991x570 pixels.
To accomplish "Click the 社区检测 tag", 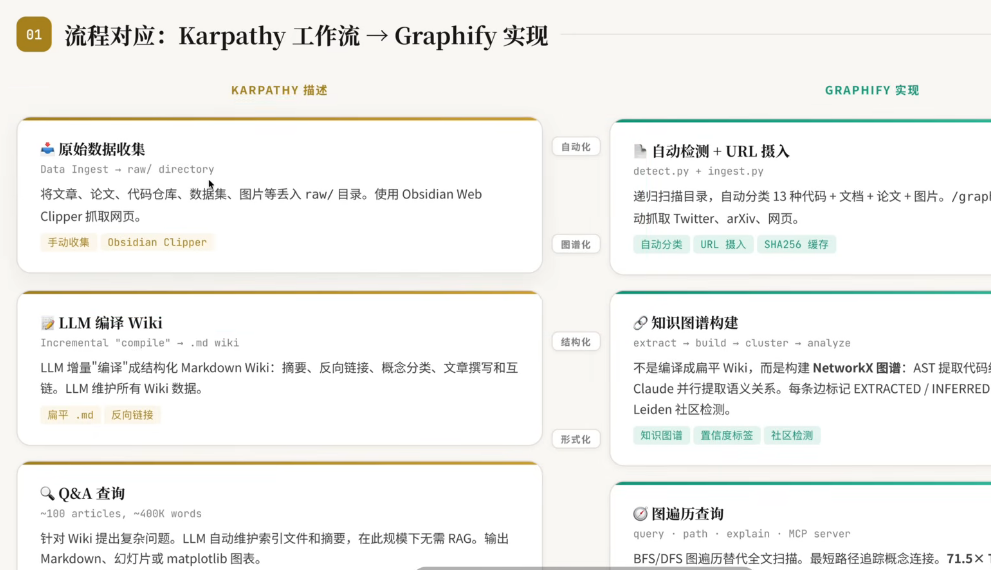I will pos(792,435).
